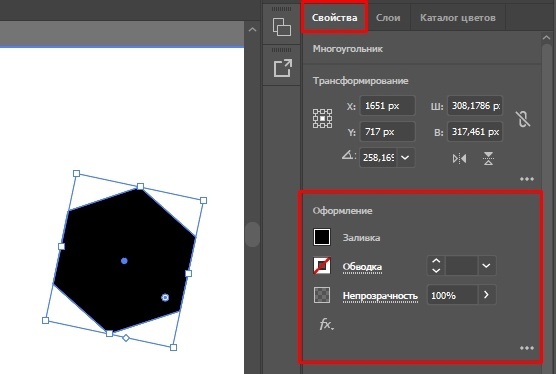Click the opacity checkerboard icon
The height and width of the screenshot is (374, 556).
tap(322, 295)
